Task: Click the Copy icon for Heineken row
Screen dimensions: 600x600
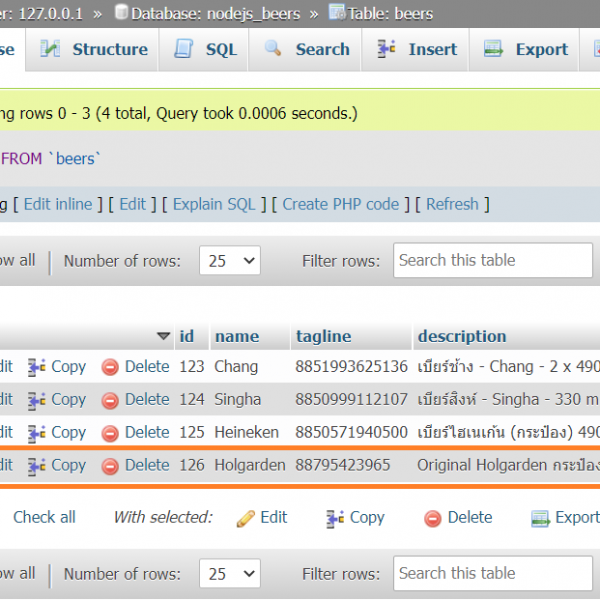Action: [37, 433]
